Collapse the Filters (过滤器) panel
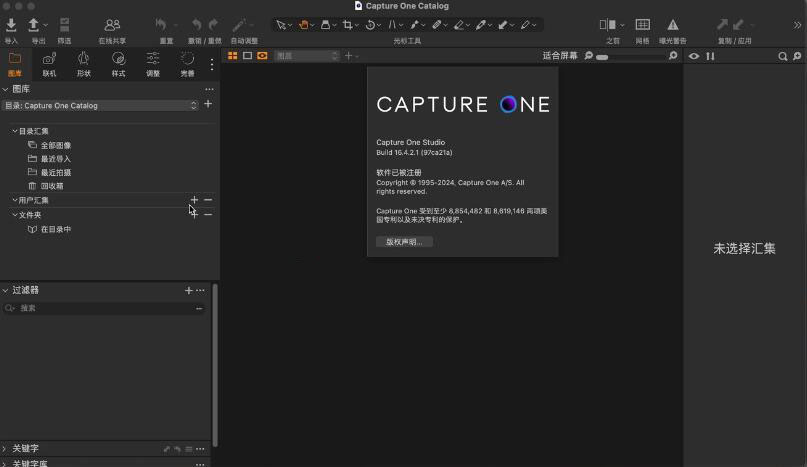Image resolution: width=807 pixels, height=467 pixels. tap(5, 291)
